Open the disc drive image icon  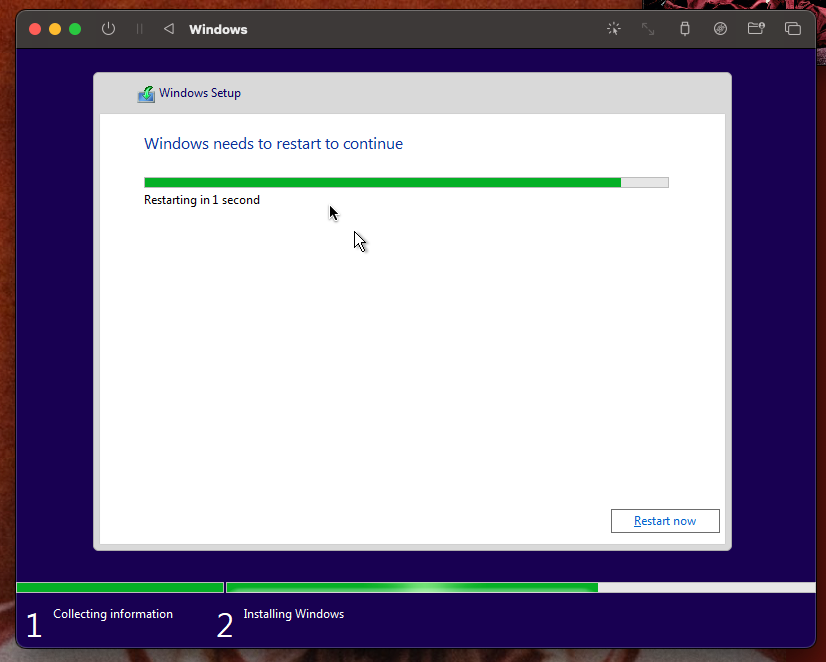[720, 28]
